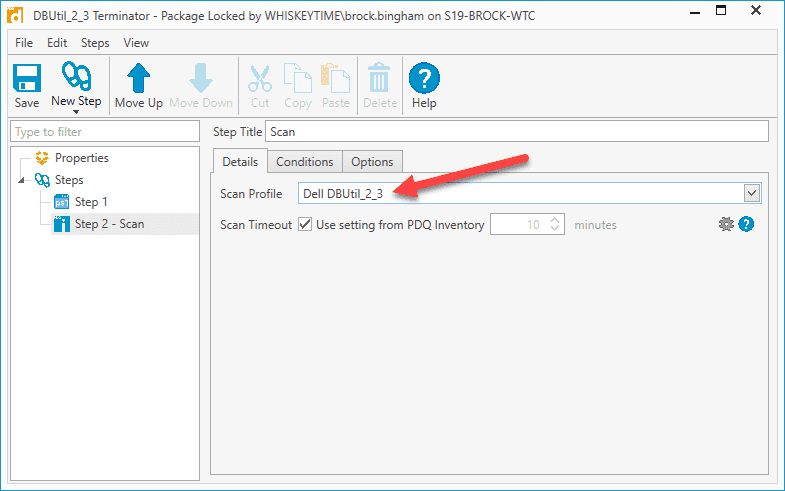This screenshot has height=491, width=785.
Task: Select Step 1 PowerShell step
Action: pyautogui.click(x=91, y=202)
